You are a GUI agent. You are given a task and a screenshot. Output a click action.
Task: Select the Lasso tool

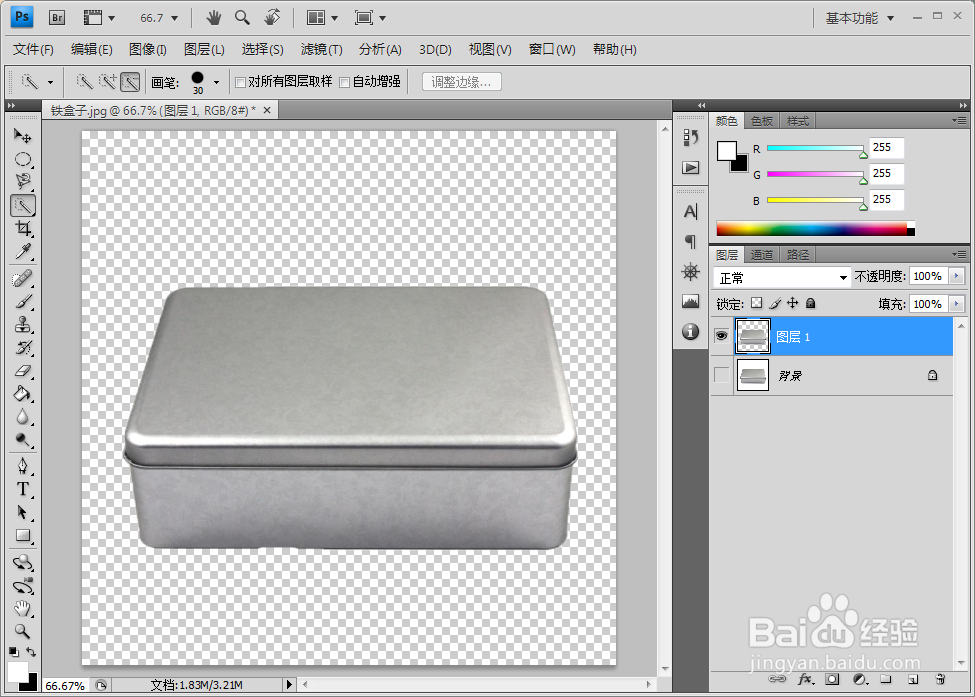tap(22, 182)
